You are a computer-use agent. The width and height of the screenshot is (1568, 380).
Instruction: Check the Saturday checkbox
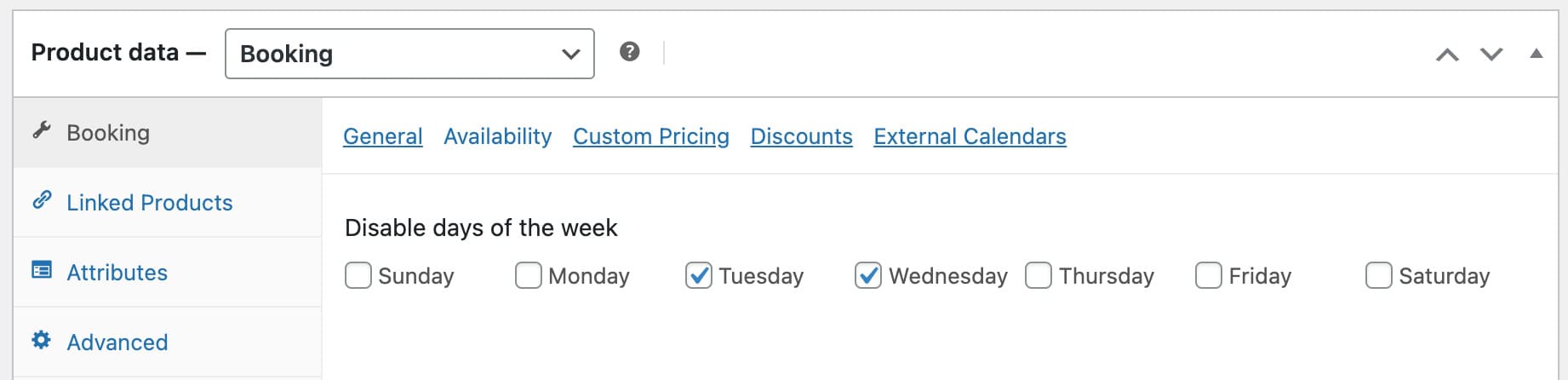1379,275
